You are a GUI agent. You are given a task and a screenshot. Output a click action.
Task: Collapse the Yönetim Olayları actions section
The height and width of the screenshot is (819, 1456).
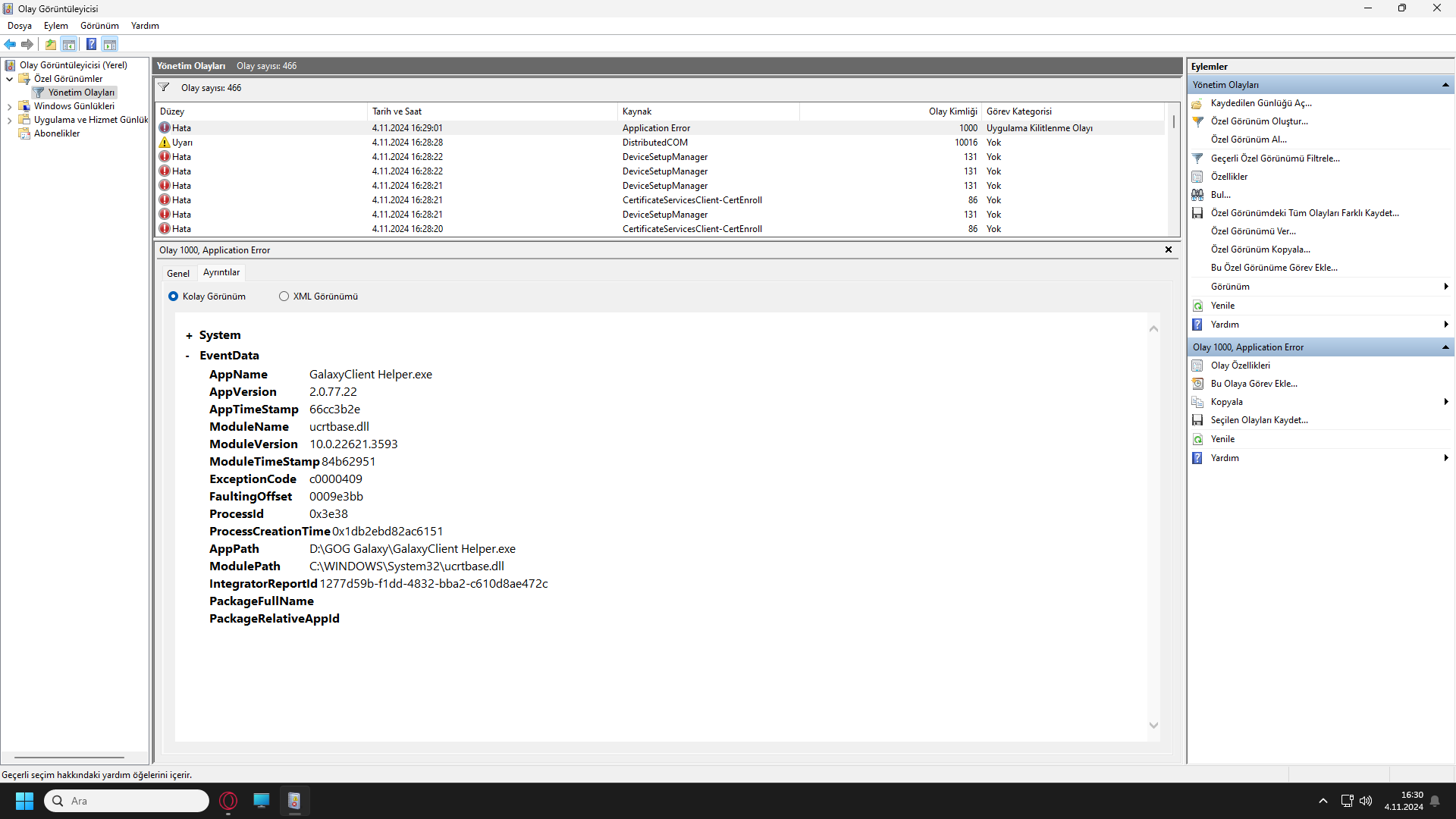(1445, 85)
